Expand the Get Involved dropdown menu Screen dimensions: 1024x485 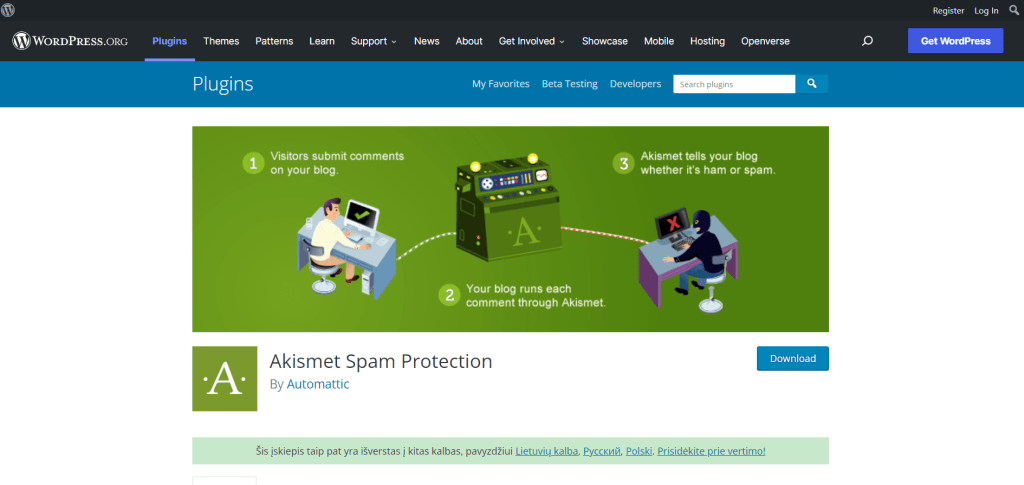532,41
